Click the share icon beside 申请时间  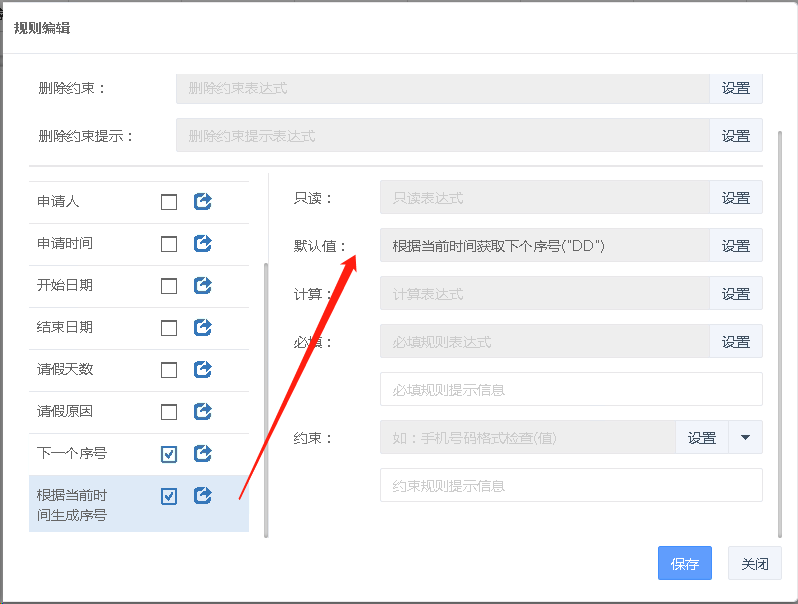click(x=202, y=244)
